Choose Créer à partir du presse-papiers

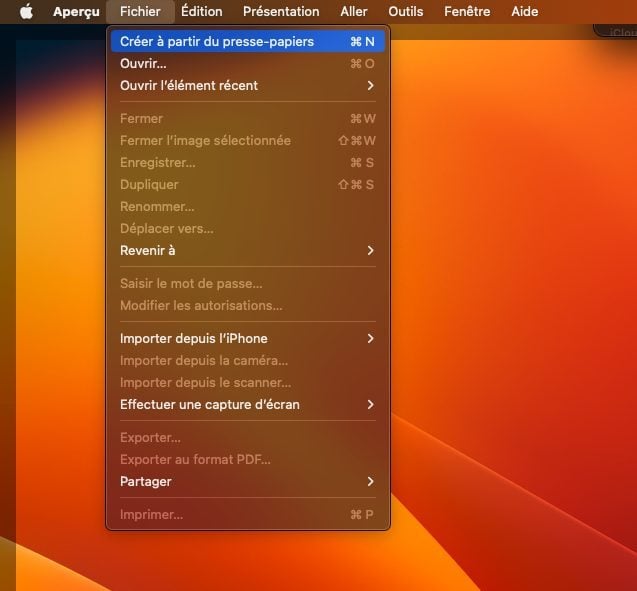click(248, 41)
